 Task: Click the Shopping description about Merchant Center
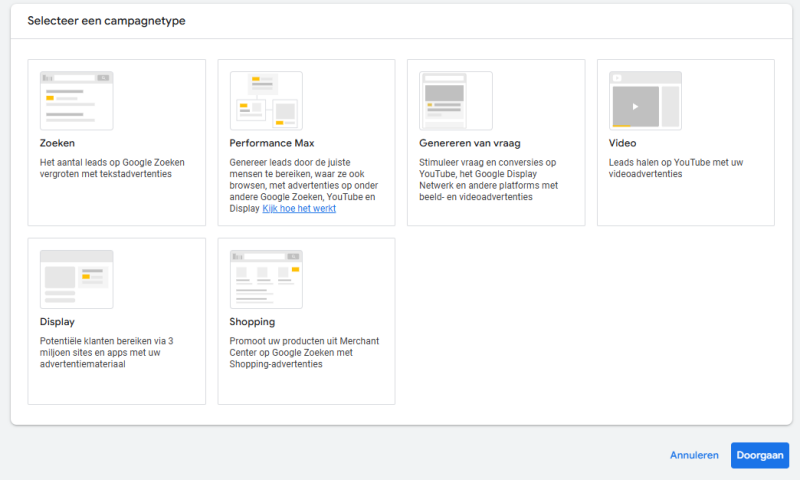[303, 352]
